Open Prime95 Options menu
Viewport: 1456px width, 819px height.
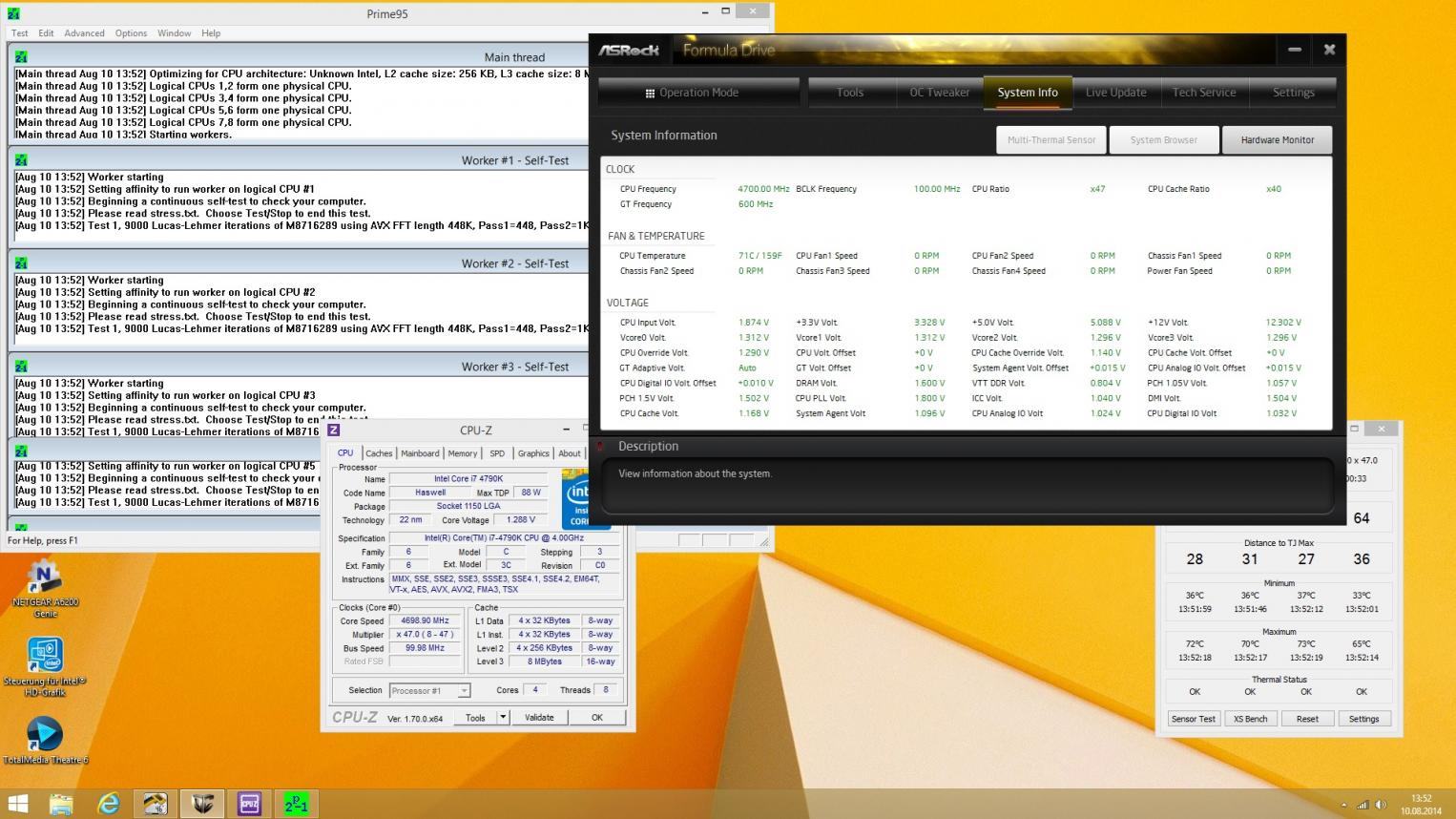131,33
